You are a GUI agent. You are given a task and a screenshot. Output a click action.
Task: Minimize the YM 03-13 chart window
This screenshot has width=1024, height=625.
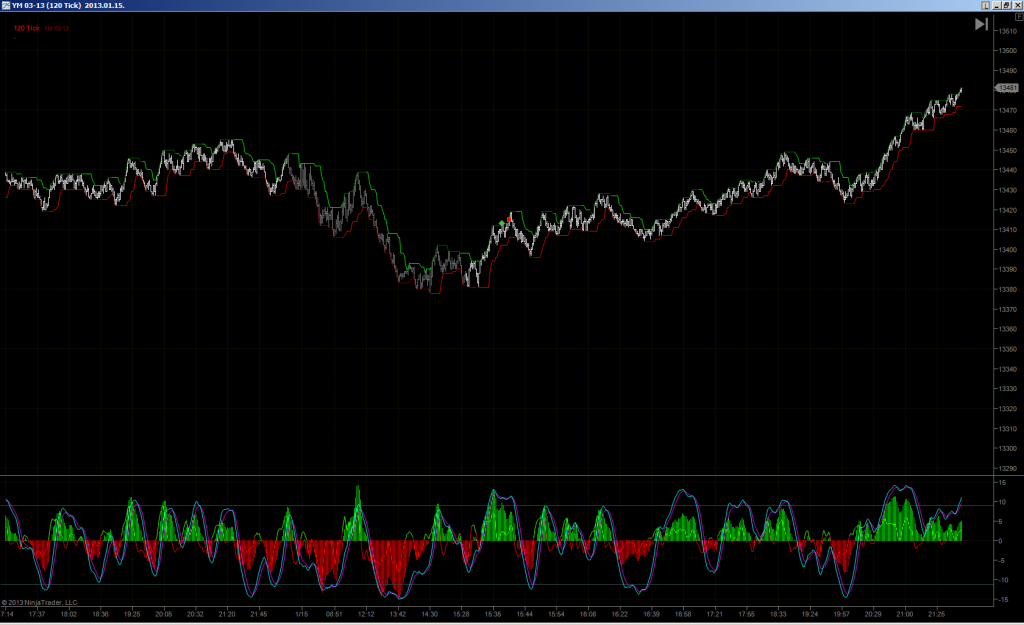[997, 5]
